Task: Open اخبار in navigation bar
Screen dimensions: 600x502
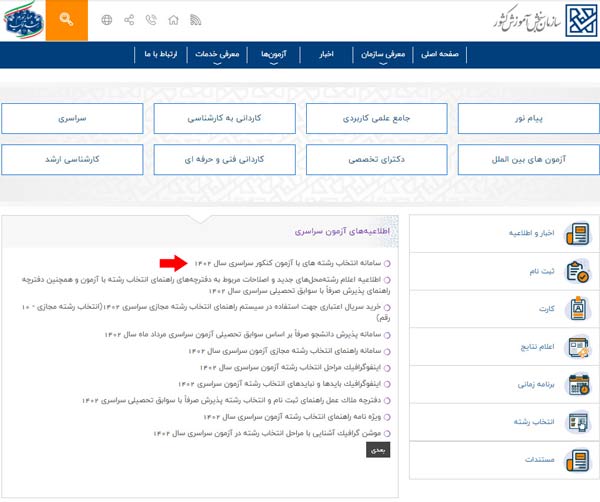Action: point(322,54)
